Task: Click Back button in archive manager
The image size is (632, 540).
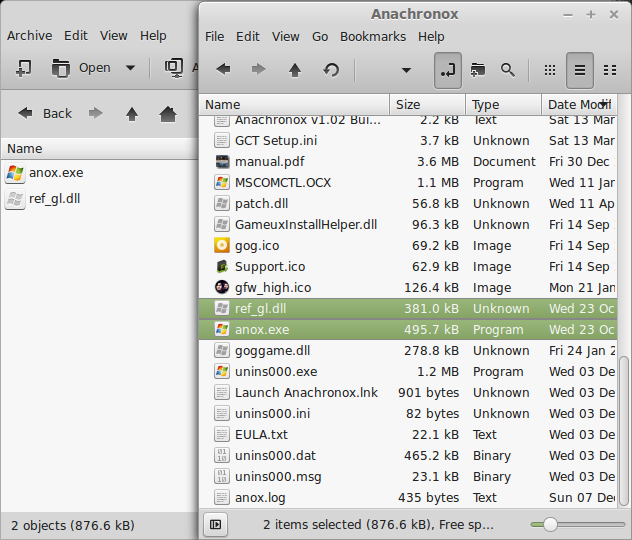Action: coord(45,113)
